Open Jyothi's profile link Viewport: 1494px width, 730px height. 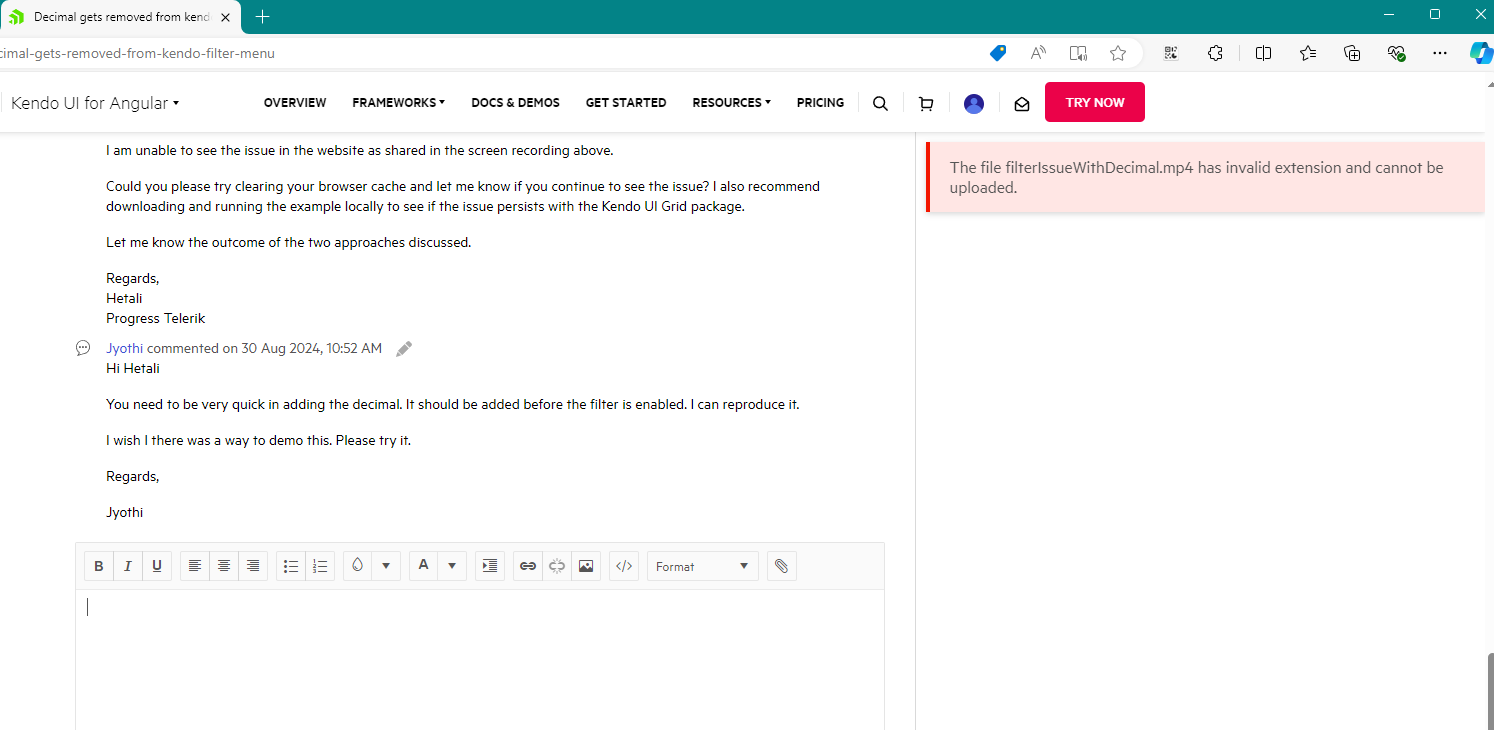pos(125,349)
